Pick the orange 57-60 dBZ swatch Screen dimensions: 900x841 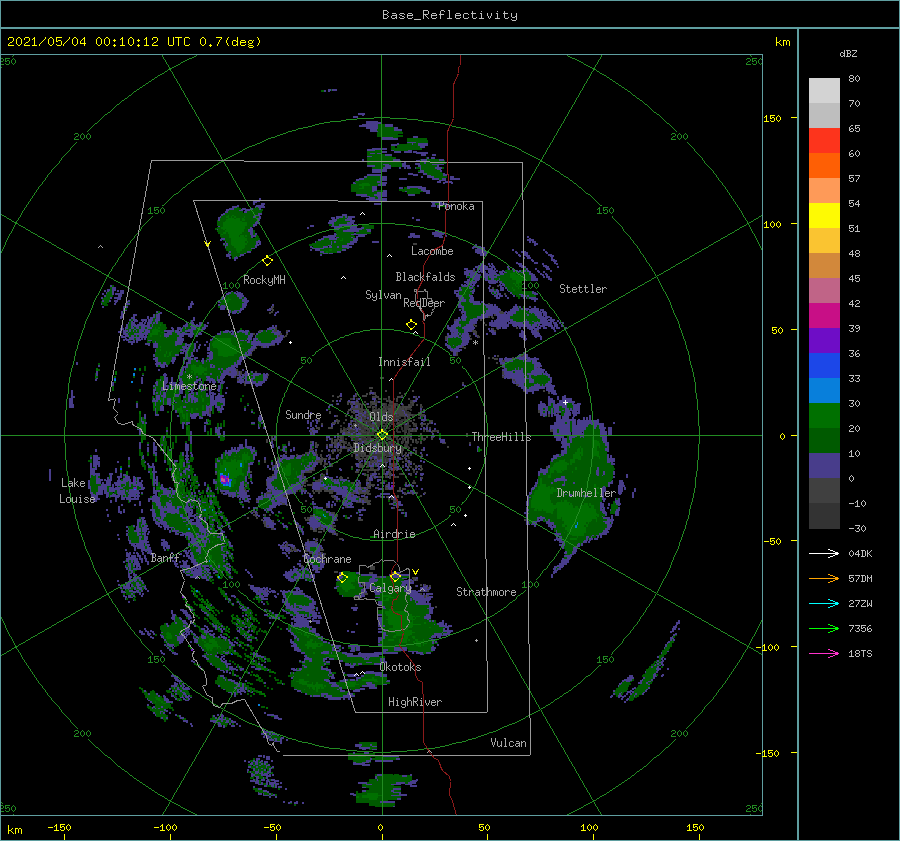pyautogui.click(x=824, y=166)
